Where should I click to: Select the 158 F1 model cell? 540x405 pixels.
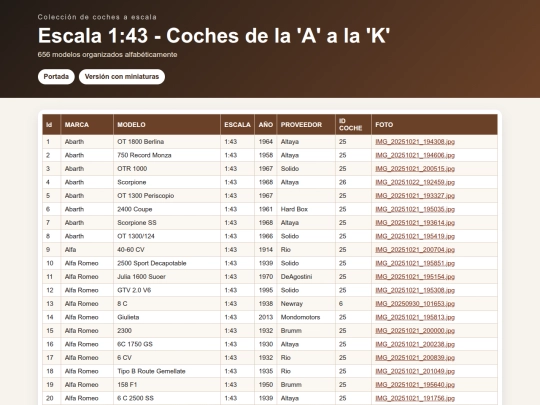coord(167,384)
